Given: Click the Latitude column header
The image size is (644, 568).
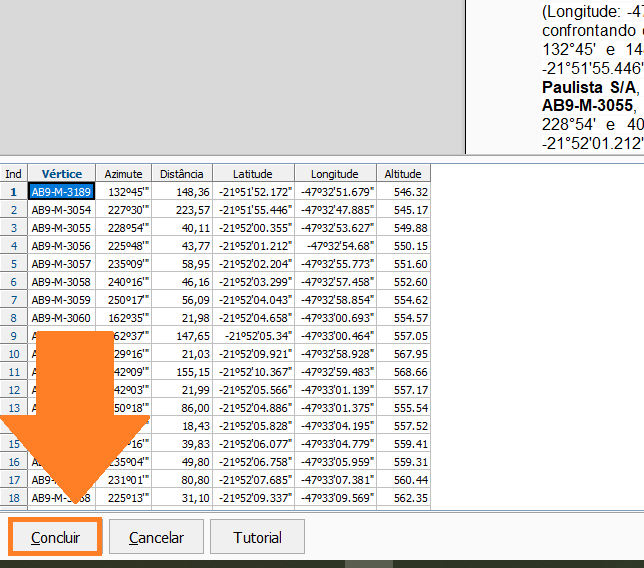Looking at the screenshot, I should (255, 173).
